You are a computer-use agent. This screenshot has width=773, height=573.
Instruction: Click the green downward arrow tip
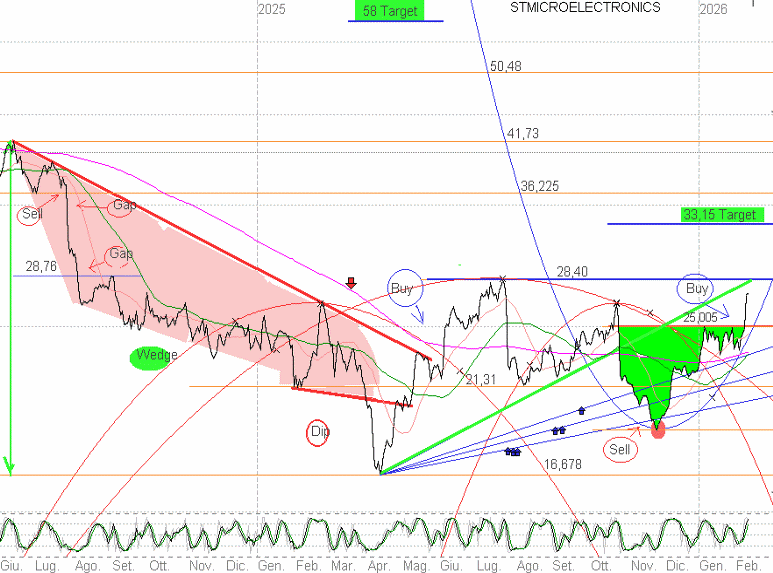(10, 466)
